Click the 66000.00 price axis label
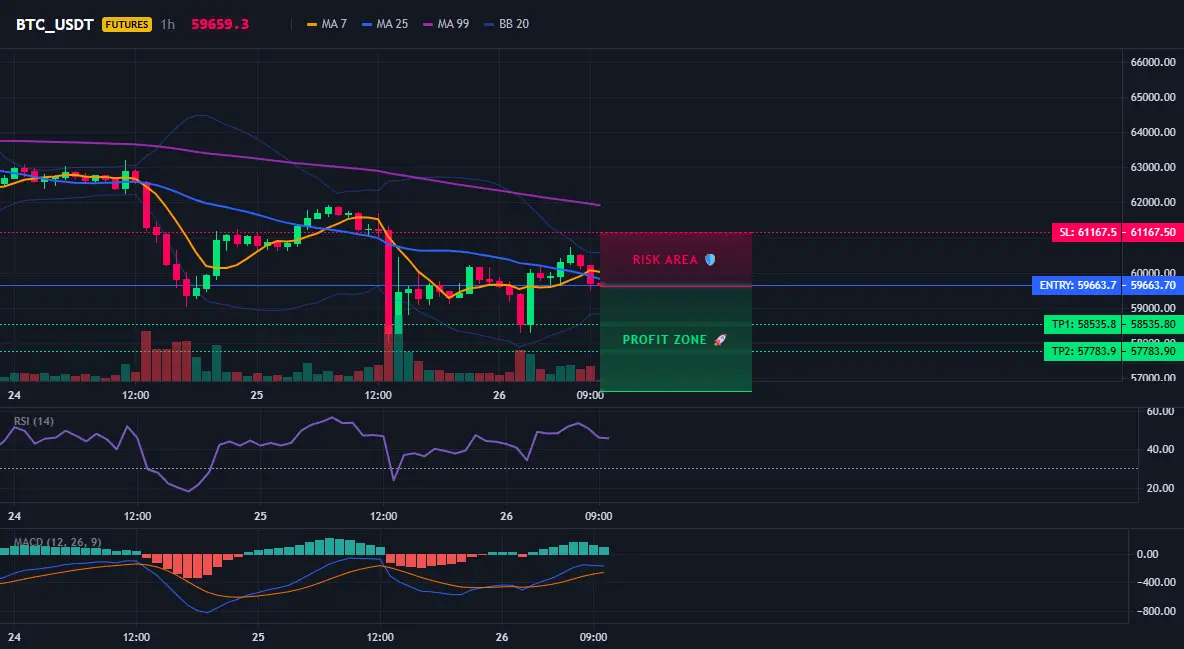Viewport: 1184px width, 649px height. pyautogui.click(x=1153, y=62)
